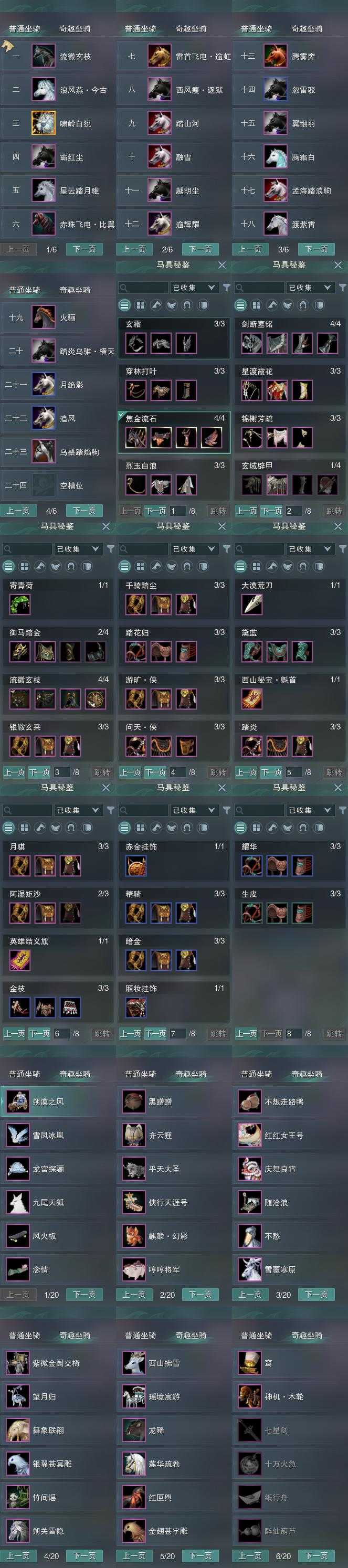Select the 啸岭白猊 mount icon
Image resolution: width=348 pixels, height=1568 pixels.
tap(43, 123)
